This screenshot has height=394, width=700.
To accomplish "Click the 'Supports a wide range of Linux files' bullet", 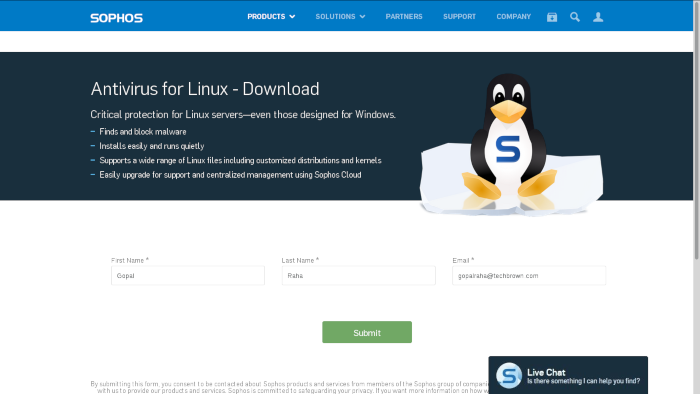I will click(x=240, y=160).
